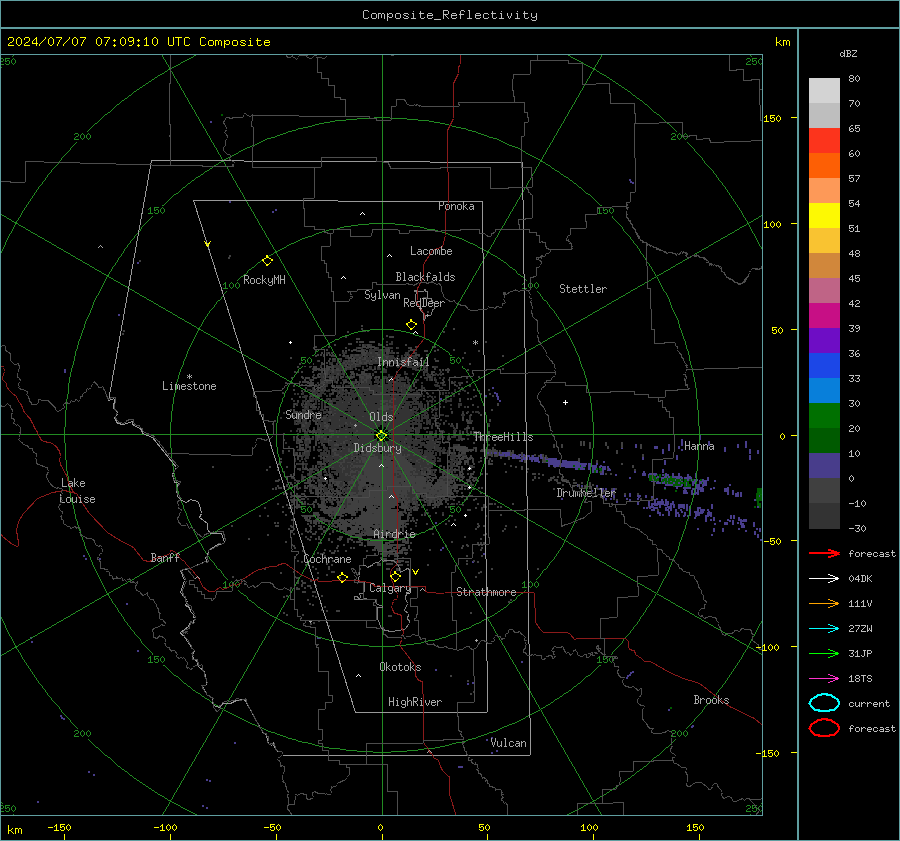
Task: Select the indigo 0–10 dBZ swatch
Action: (x=824, y=466)
